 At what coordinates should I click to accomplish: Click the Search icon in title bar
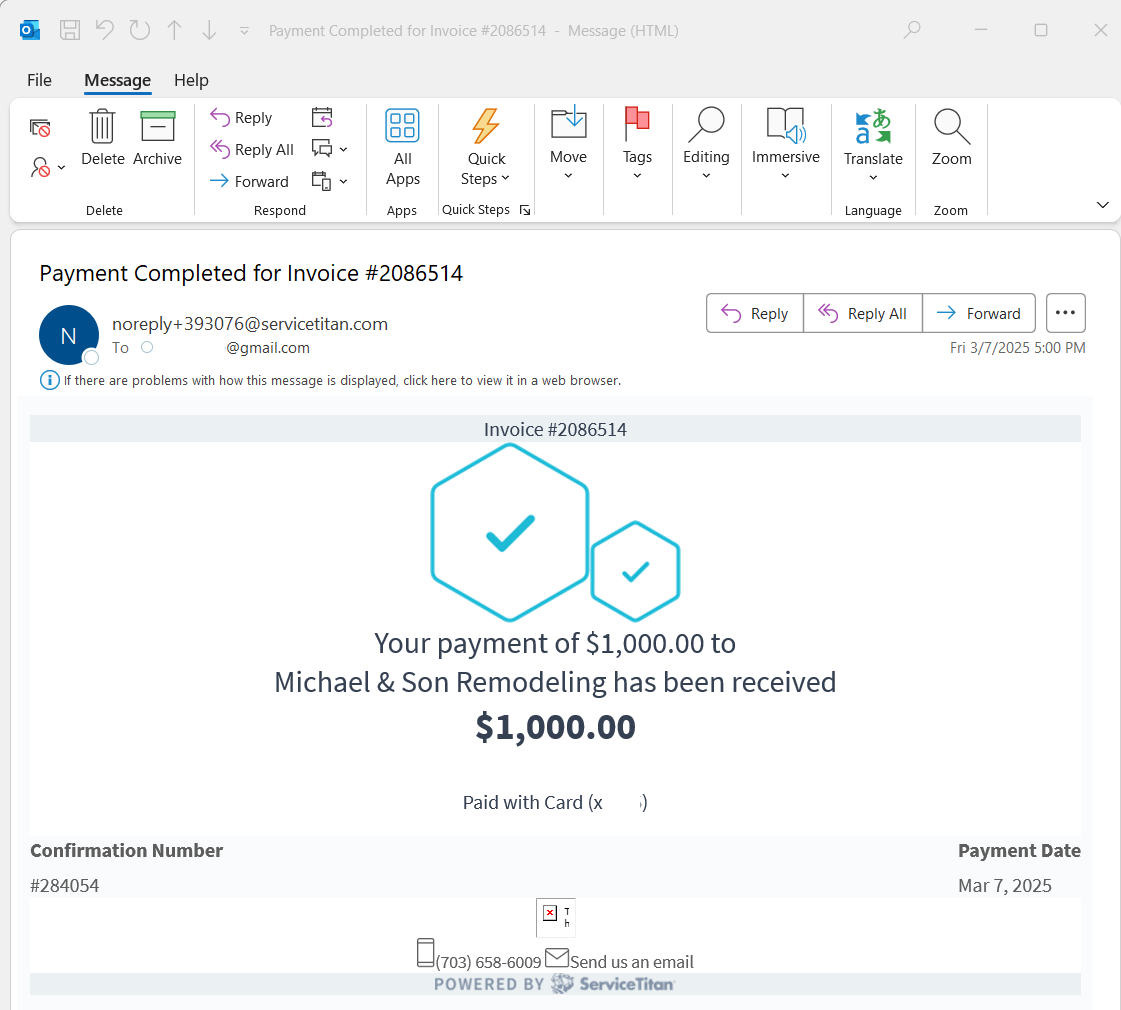click(x=912, y=30)
